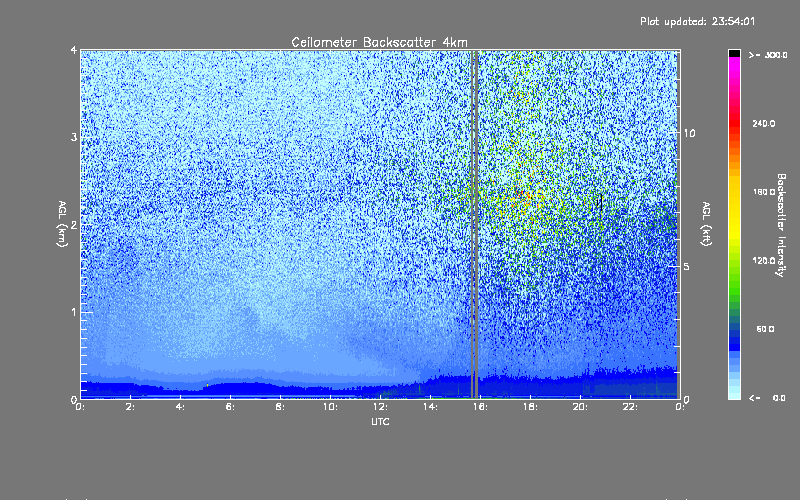The height and width of the screenshot is (500, 800).
Task: Click the '4:' tick on the UTC axis
Action: tap(181, 407)
